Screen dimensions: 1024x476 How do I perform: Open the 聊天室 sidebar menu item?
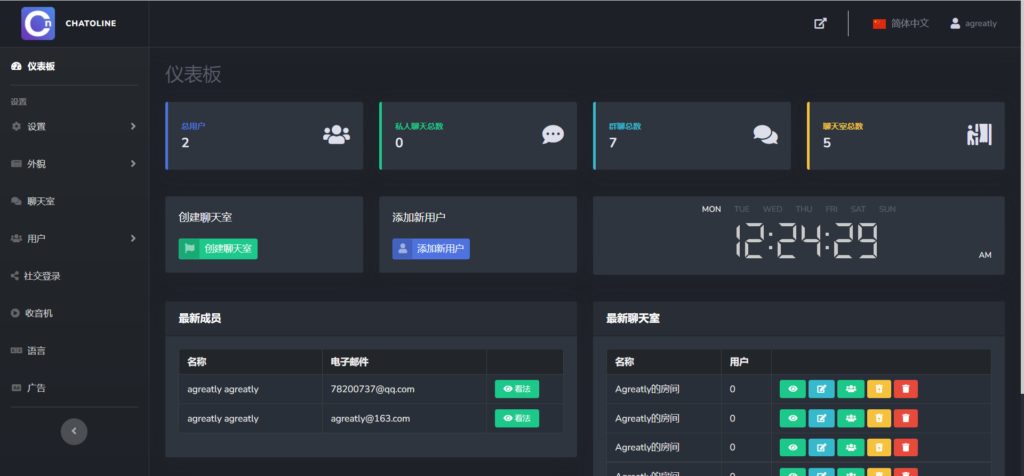[x=40, y=201]
